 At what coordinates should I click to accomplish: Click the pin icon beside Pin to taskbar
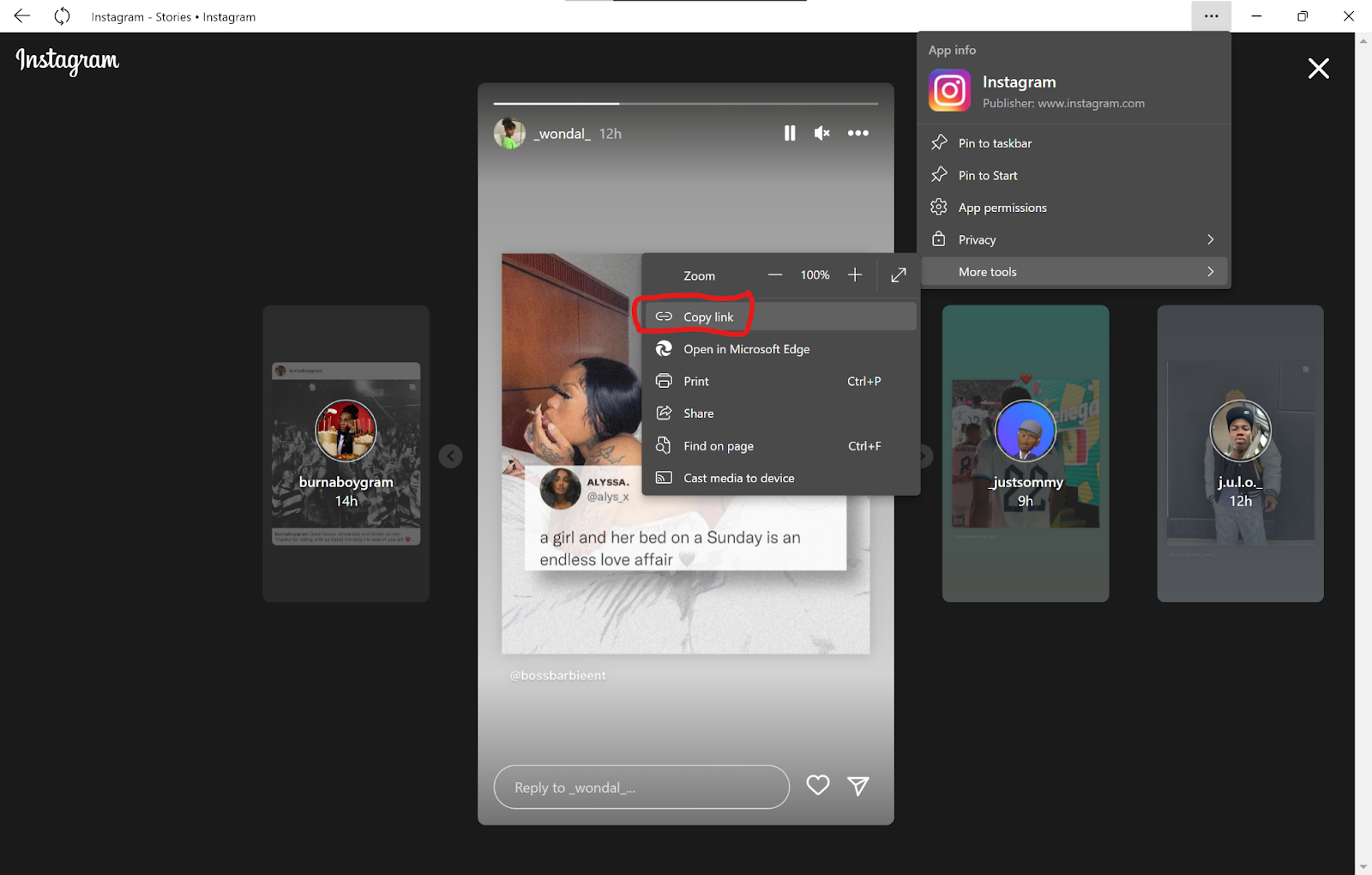click(939, 142)
